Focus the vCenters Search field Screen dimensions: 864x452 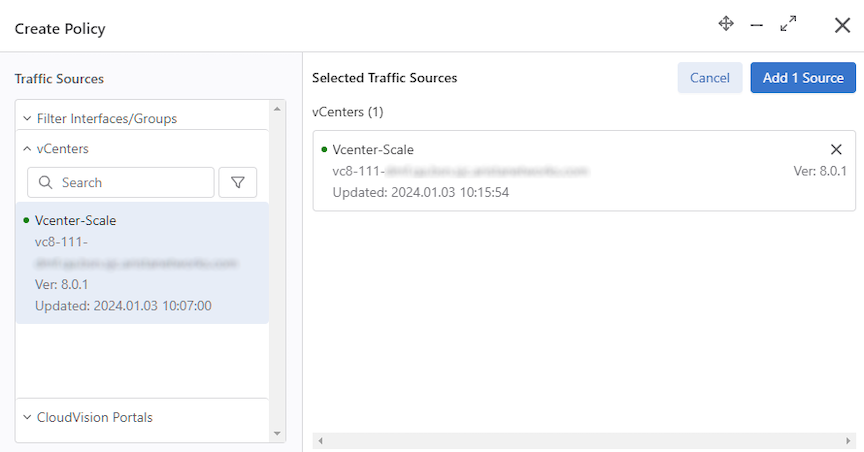121,182
